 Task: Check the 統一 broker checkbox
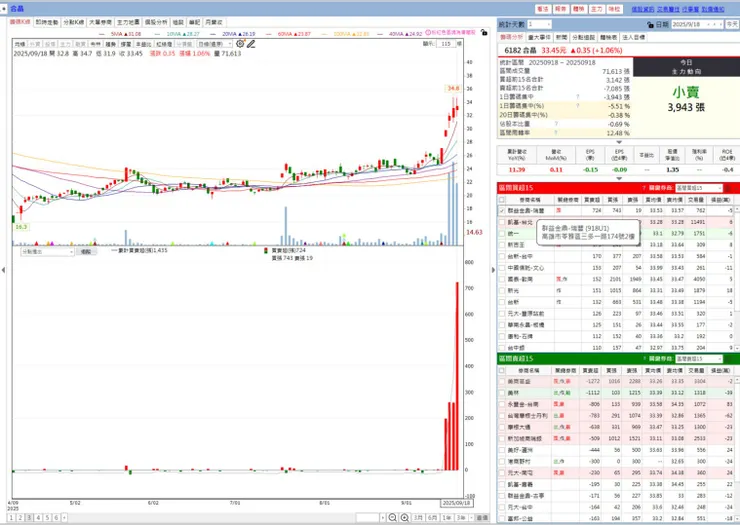tap(502, 234)
